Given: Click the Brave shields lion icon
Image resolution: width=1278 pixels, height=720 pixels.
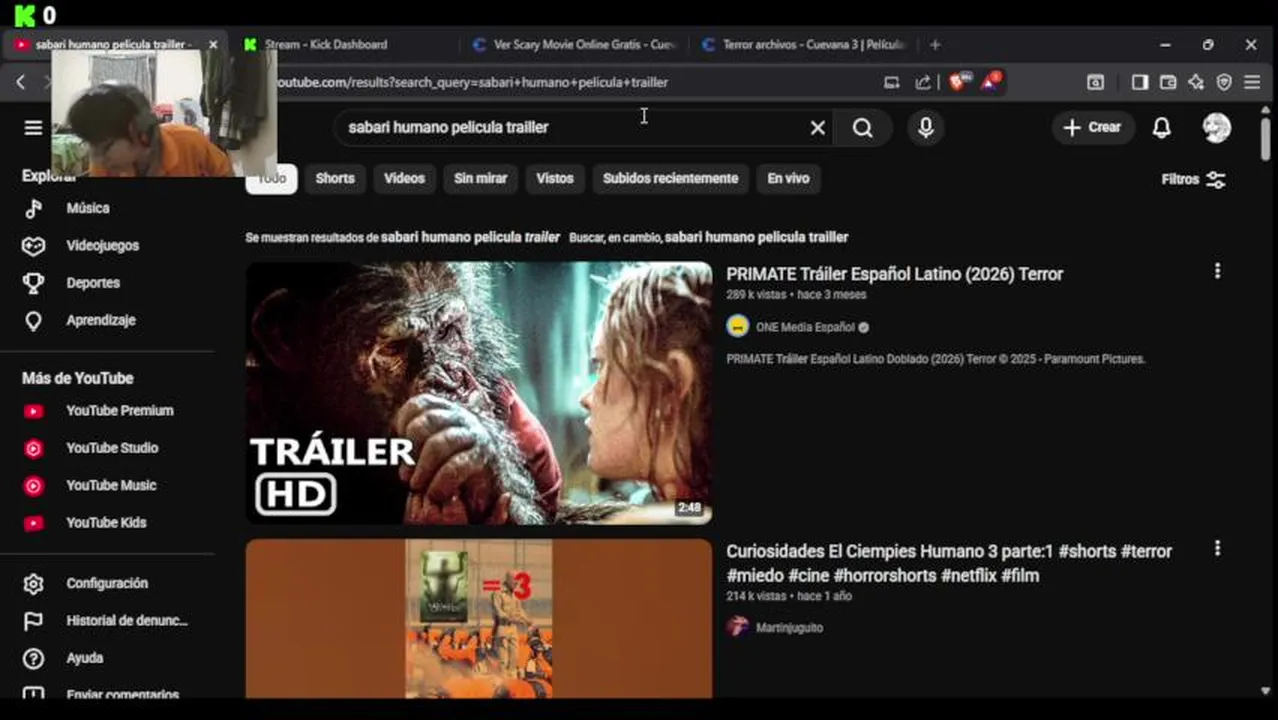Looking at the screenshot, I should (958, 82).
